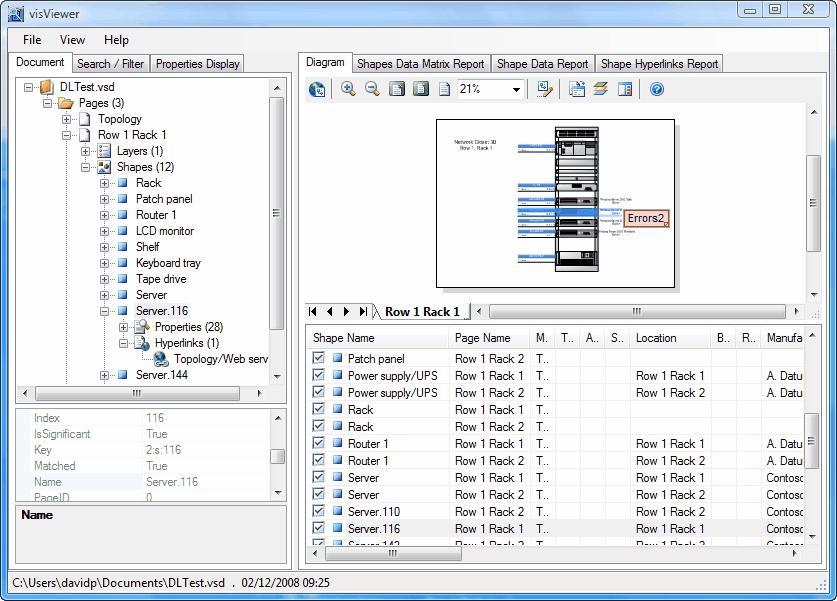Sort by the Location column header
This screenshot has width=837, height=601.
(670, 338)
